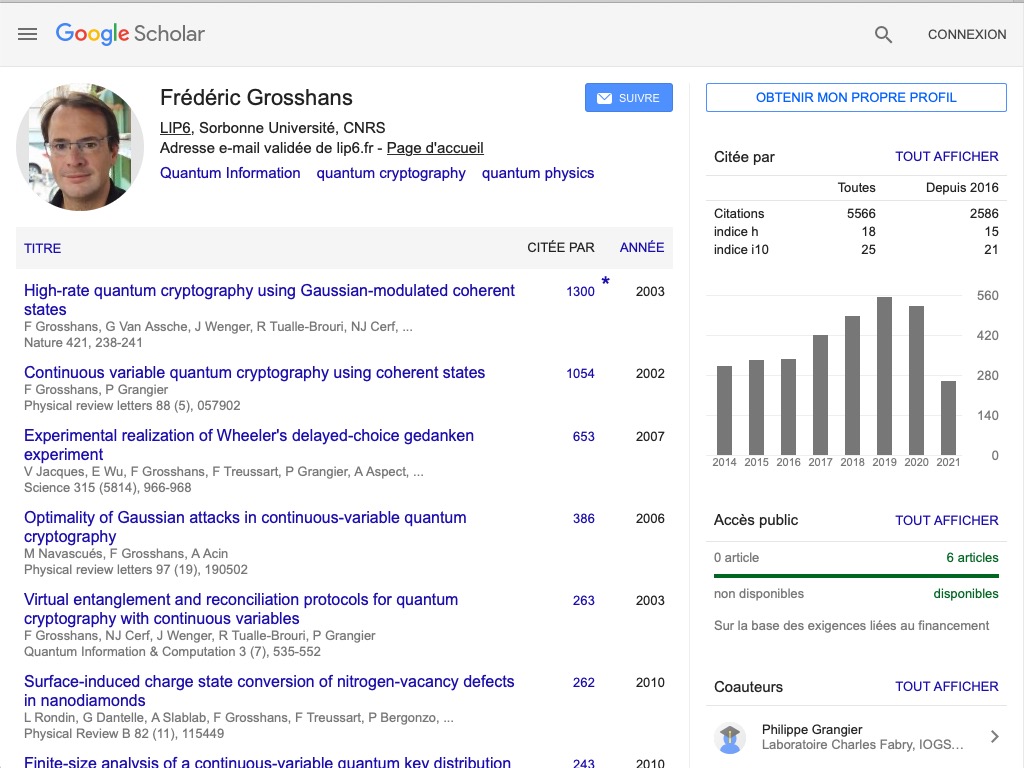The image size is (1024, 768).
Task: Open TOUT AFFICHER beside Coauteurs
Action: [946, 686]
